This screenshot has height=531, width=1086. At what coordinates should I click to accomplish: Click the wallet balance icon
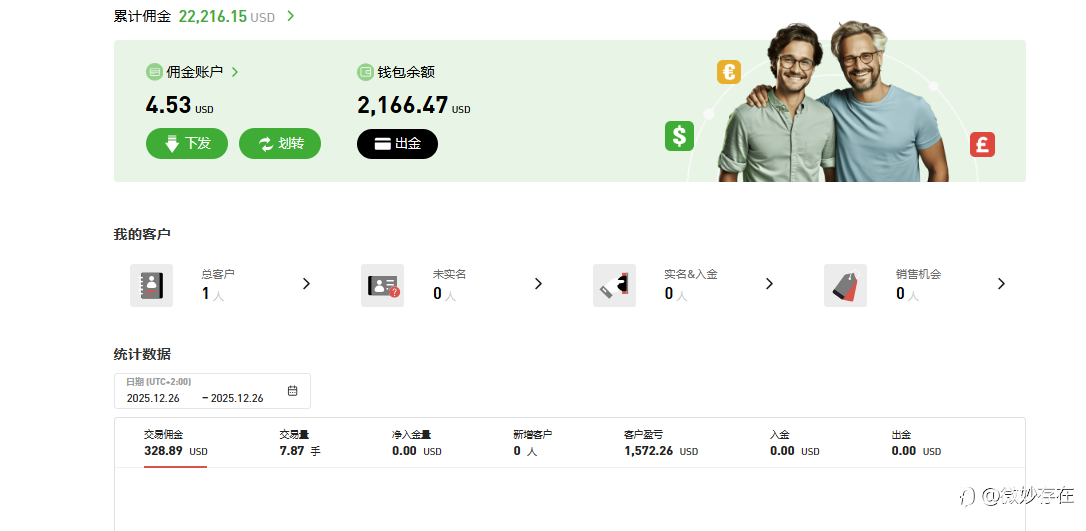(365, 72)
